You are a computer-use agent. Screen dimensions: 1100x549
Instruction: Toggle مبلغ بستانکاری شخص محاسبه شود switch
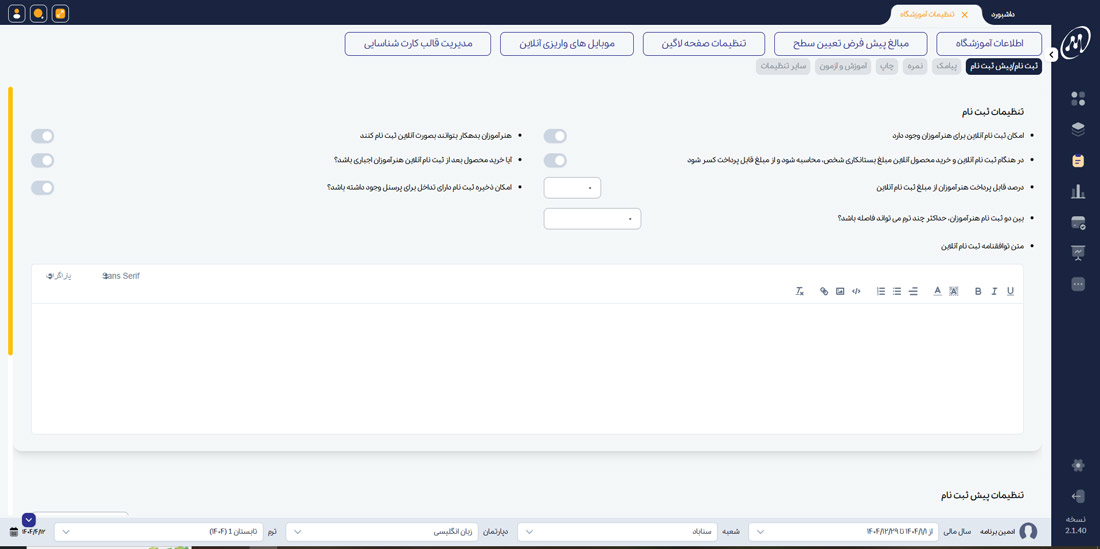[555, 161]
